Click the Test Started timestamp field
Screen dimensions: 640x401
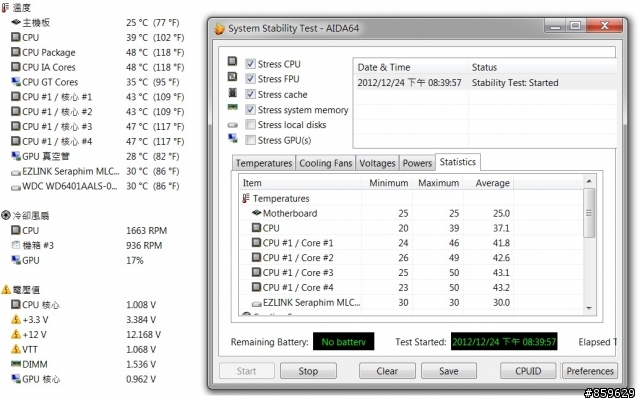point(504,341)
